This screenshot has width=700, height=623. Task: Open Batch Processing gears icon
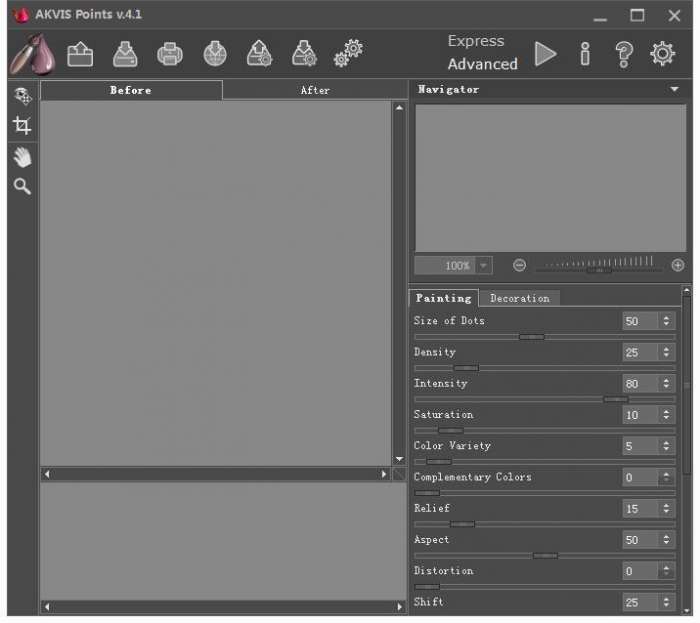[x=349, y=54]
